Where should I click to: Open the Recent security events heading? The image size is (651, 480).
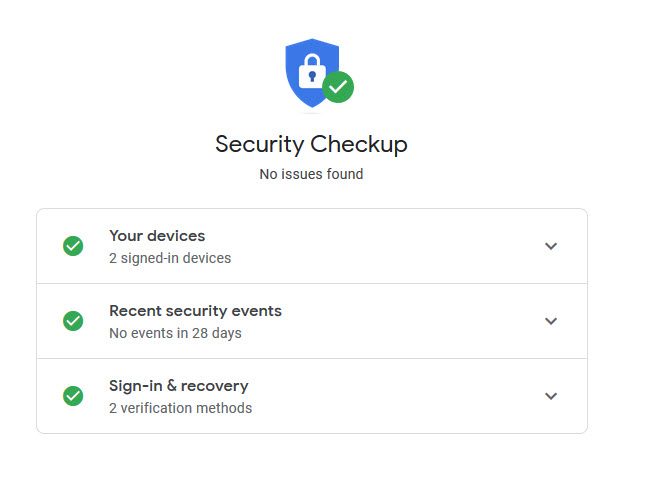(x=195, y=311)
